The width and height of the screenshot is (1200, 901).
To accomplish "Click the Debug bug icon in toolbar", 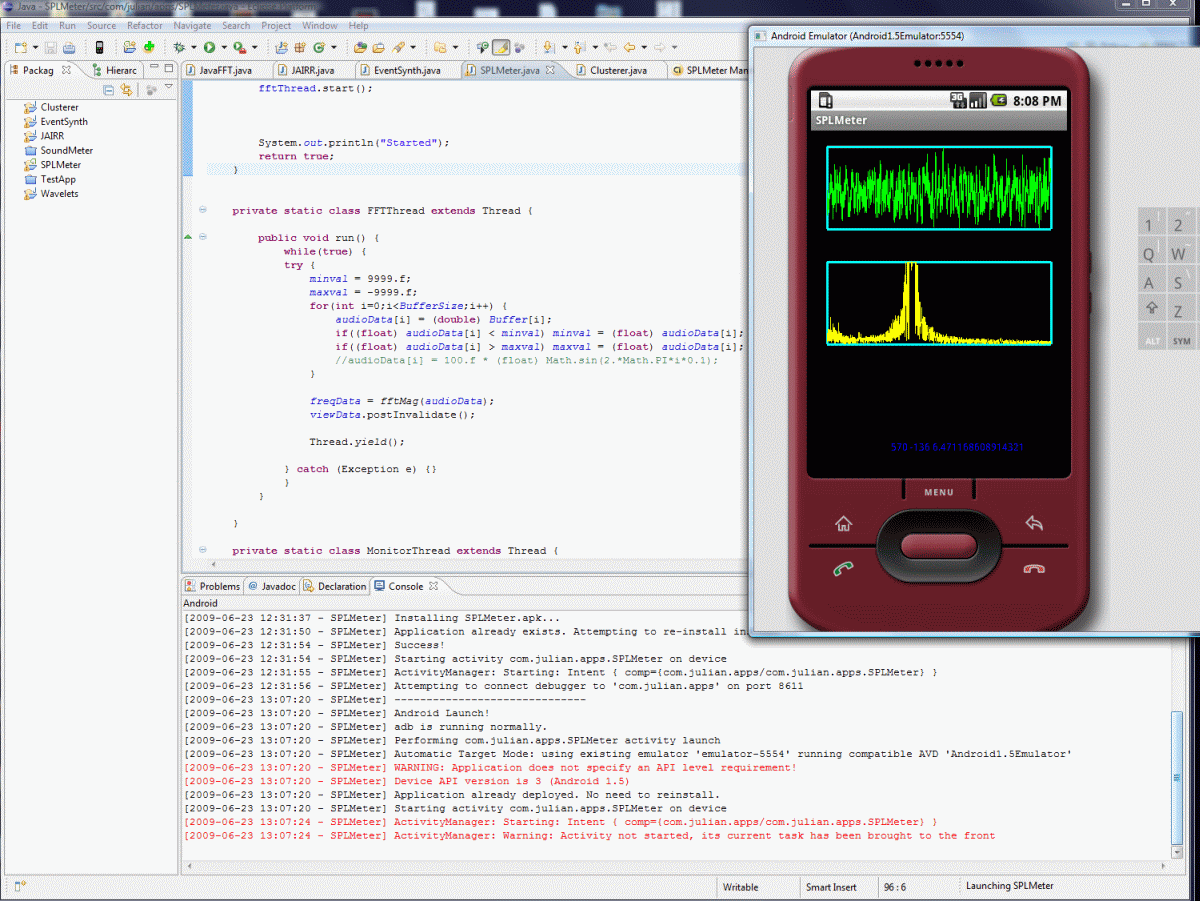I will click(179, 47).
